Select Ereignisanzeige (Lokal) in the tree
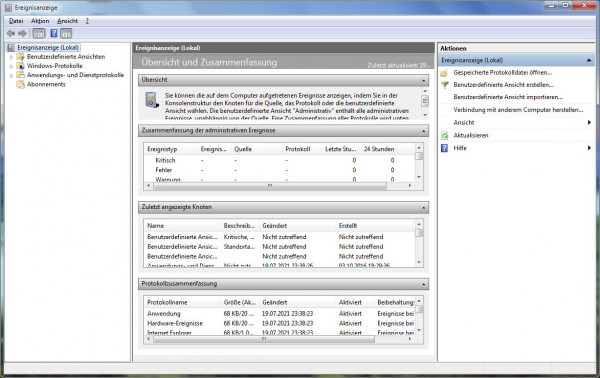This screenshot has width=600, height=378. pyautogui.click(x=48, y=47)
